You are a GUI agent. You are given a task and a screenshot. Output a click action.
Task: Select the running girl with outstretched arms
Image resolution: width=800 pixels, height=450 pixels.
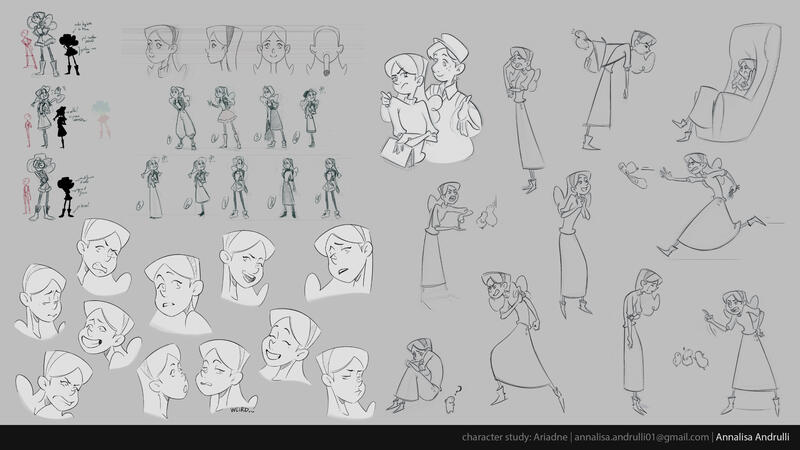[x=700, y=200]
